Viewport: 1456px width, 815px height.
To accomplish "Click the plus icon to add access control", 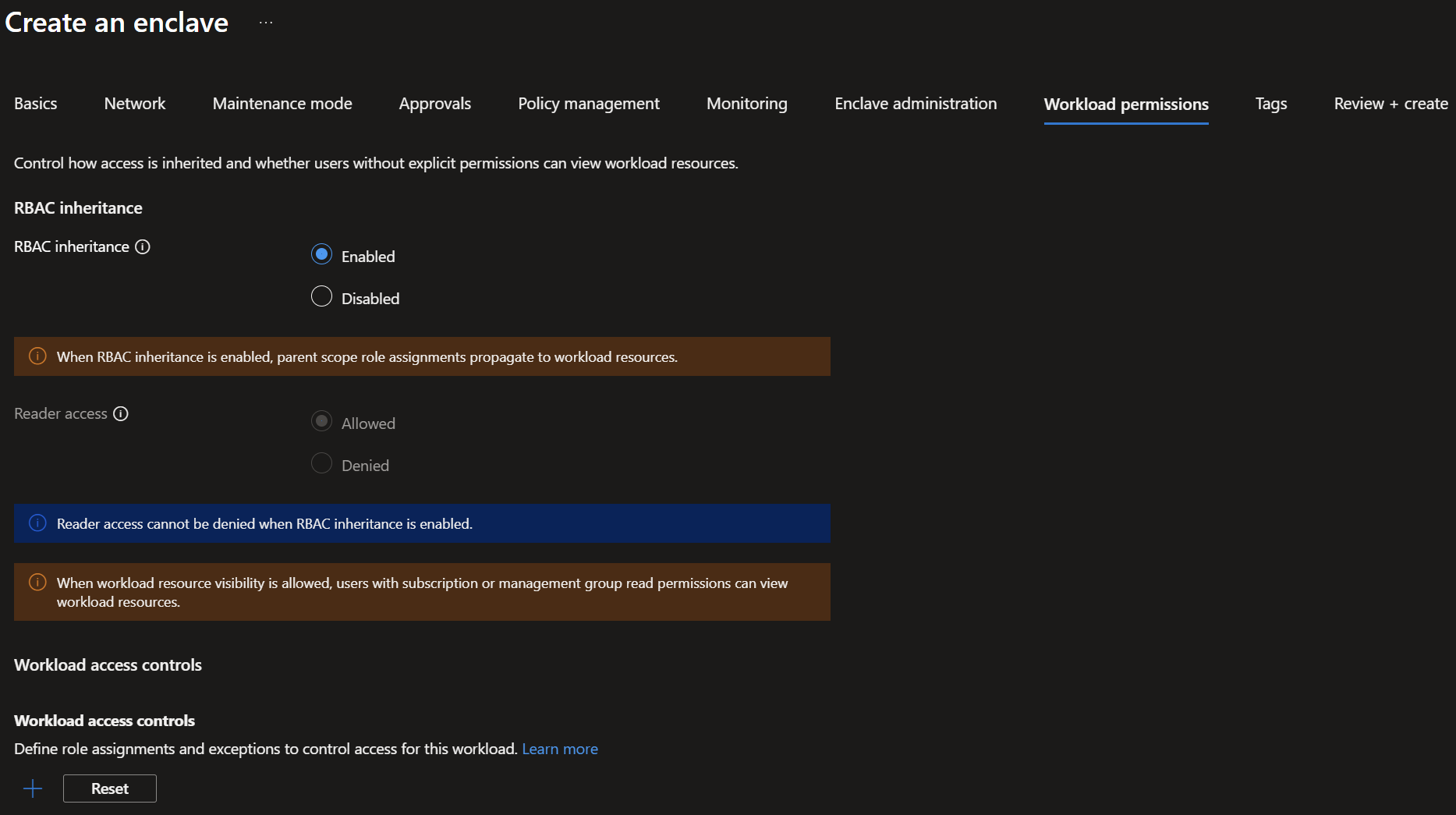I will click(x=33, y=788).
